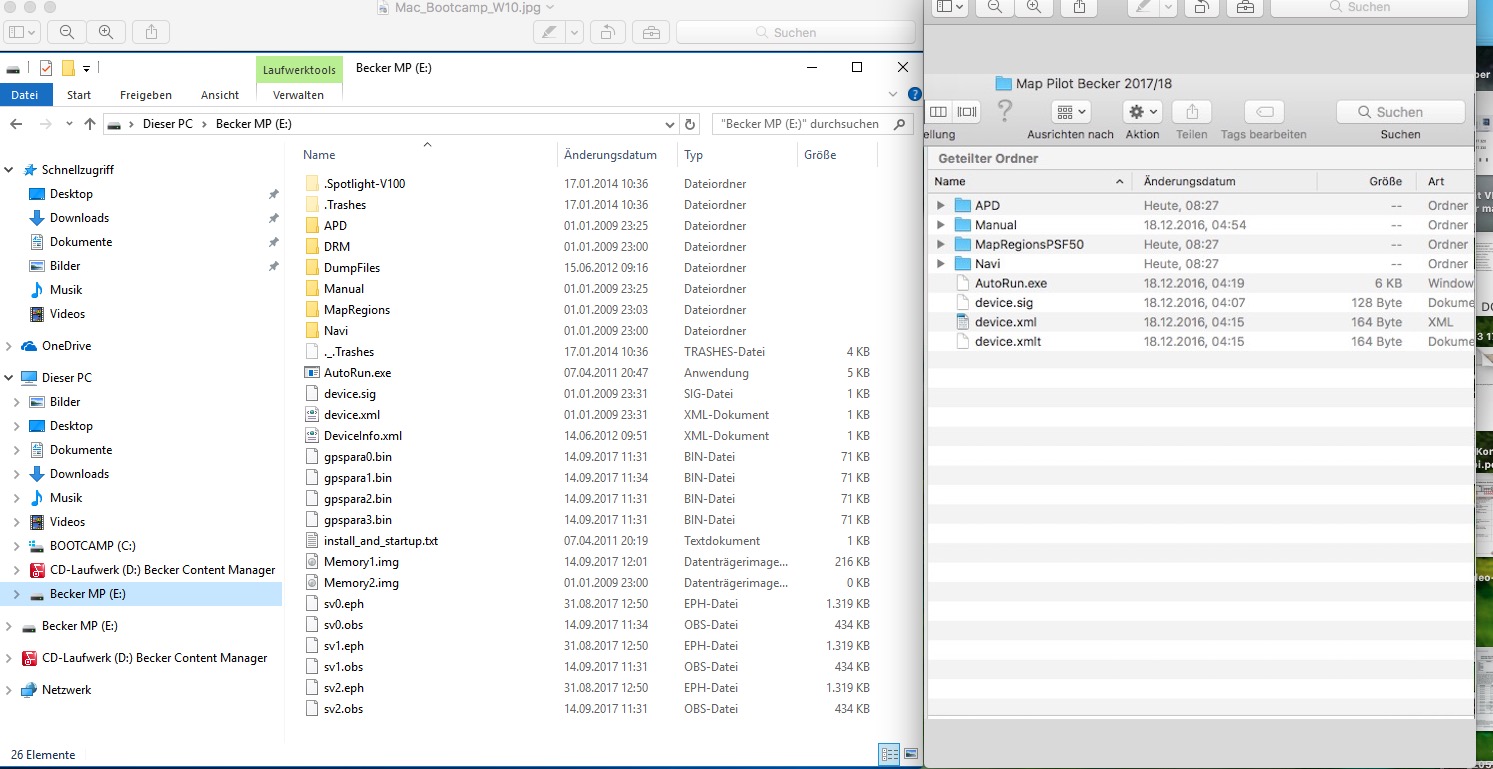Select the Memory1.img disk image icon

[x=312, y=561]
